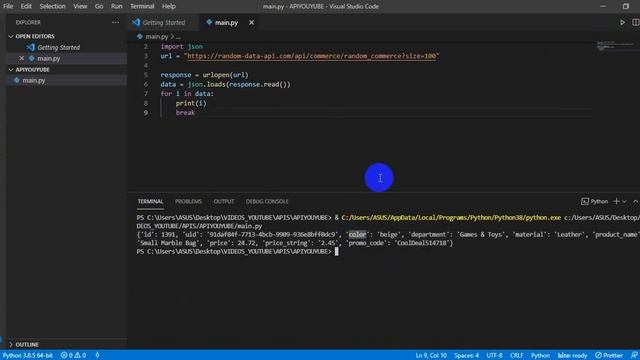
Task: Select main.py in Open Editors list
Action: point(49,58)
